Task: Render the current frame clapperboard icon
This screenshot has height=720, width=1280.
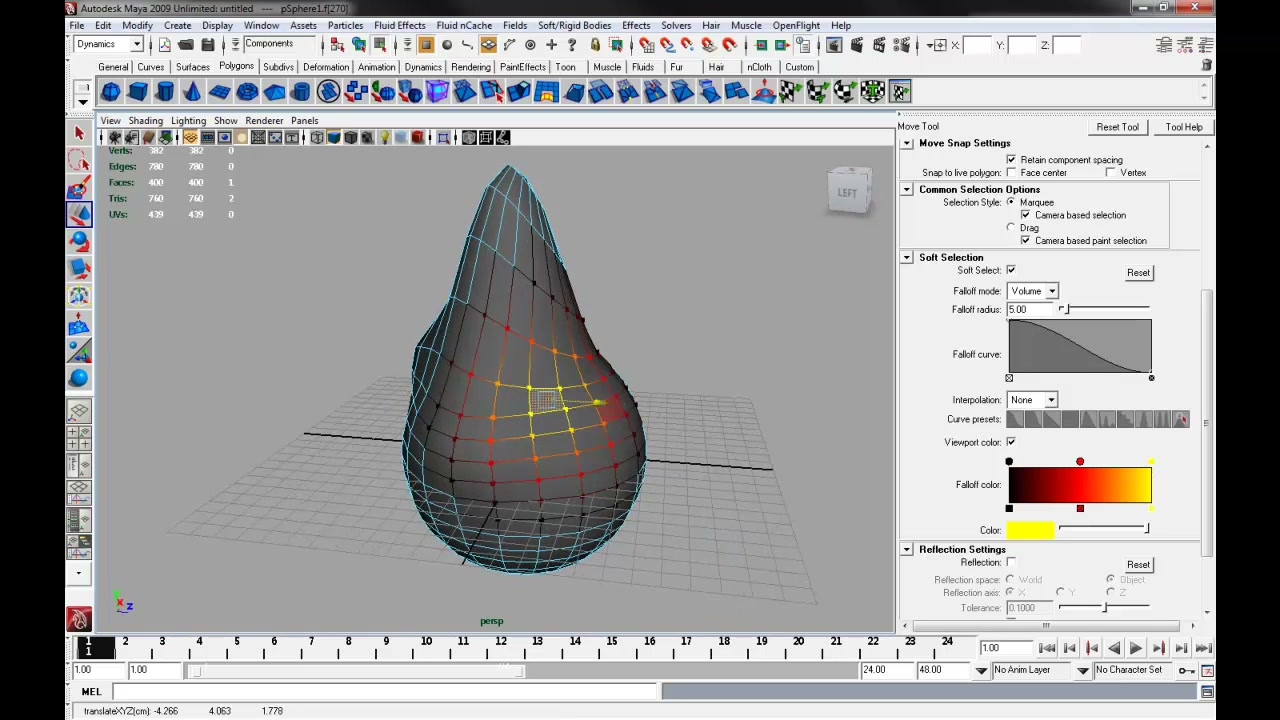Action: click(x=859, y=45)
